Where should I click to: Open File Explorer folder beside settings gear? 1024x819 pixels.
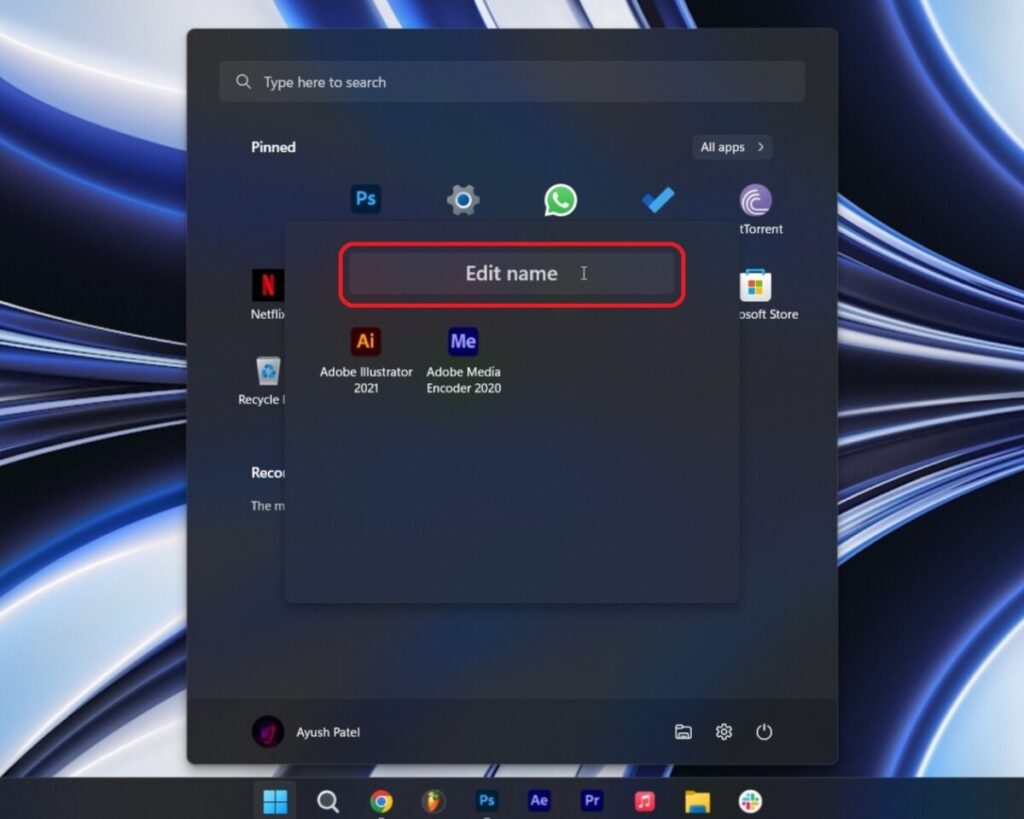coord(683,732)
